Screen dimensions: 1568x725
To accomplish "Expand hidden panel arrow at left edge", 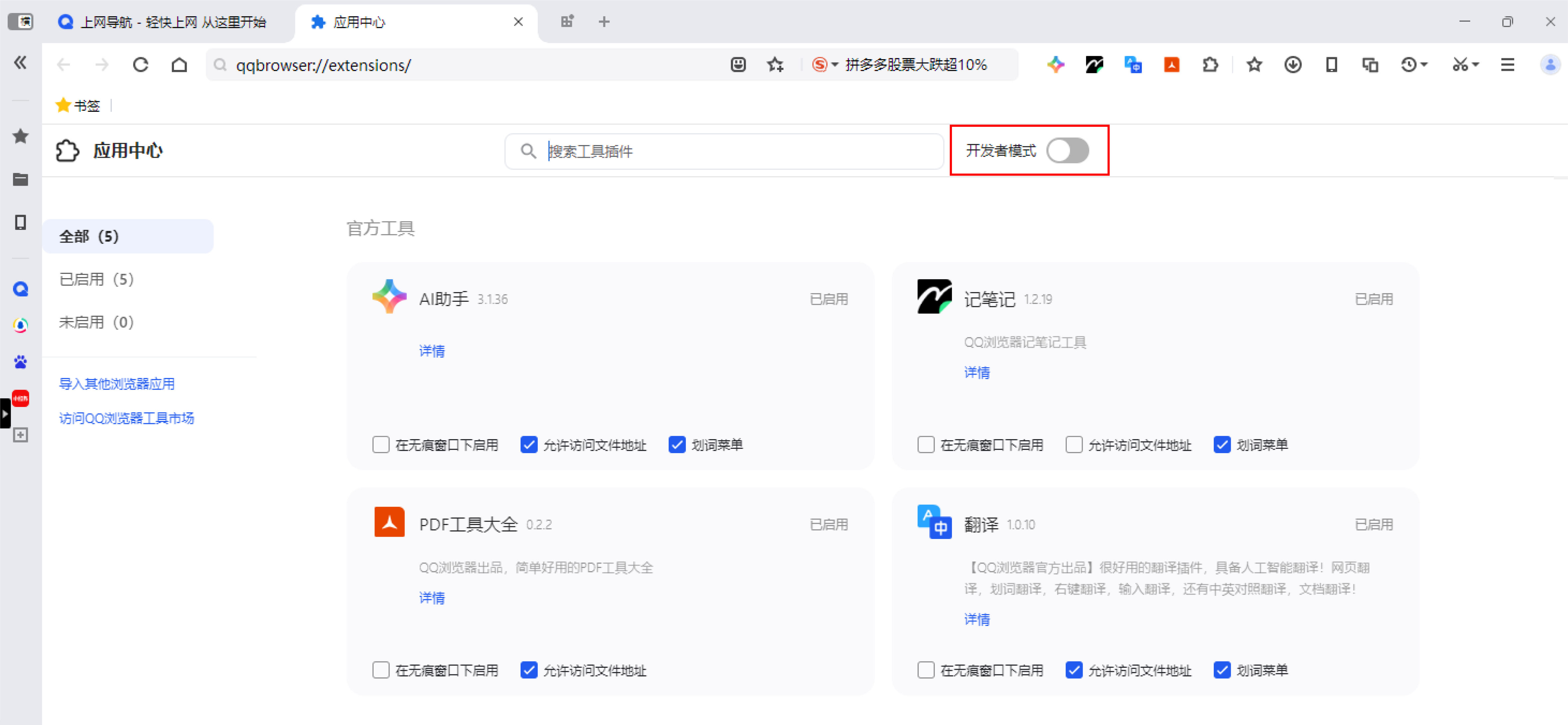I will tap(5, 413).
